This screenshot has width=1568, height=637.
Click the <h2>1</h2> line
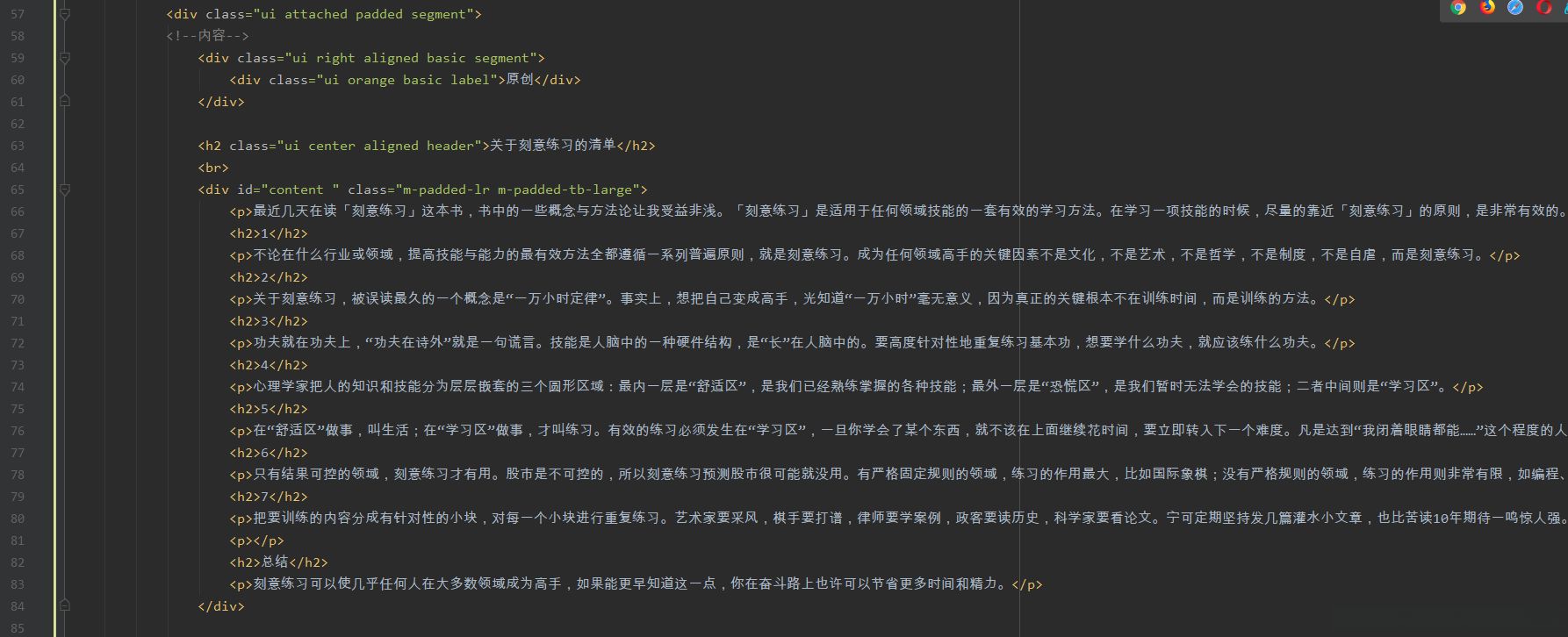pos(269,233)
